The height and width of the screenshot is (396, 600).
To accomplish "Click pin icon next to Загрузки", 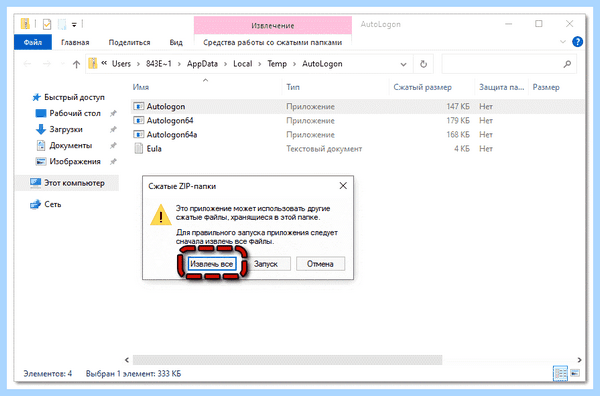I will 113,129.
